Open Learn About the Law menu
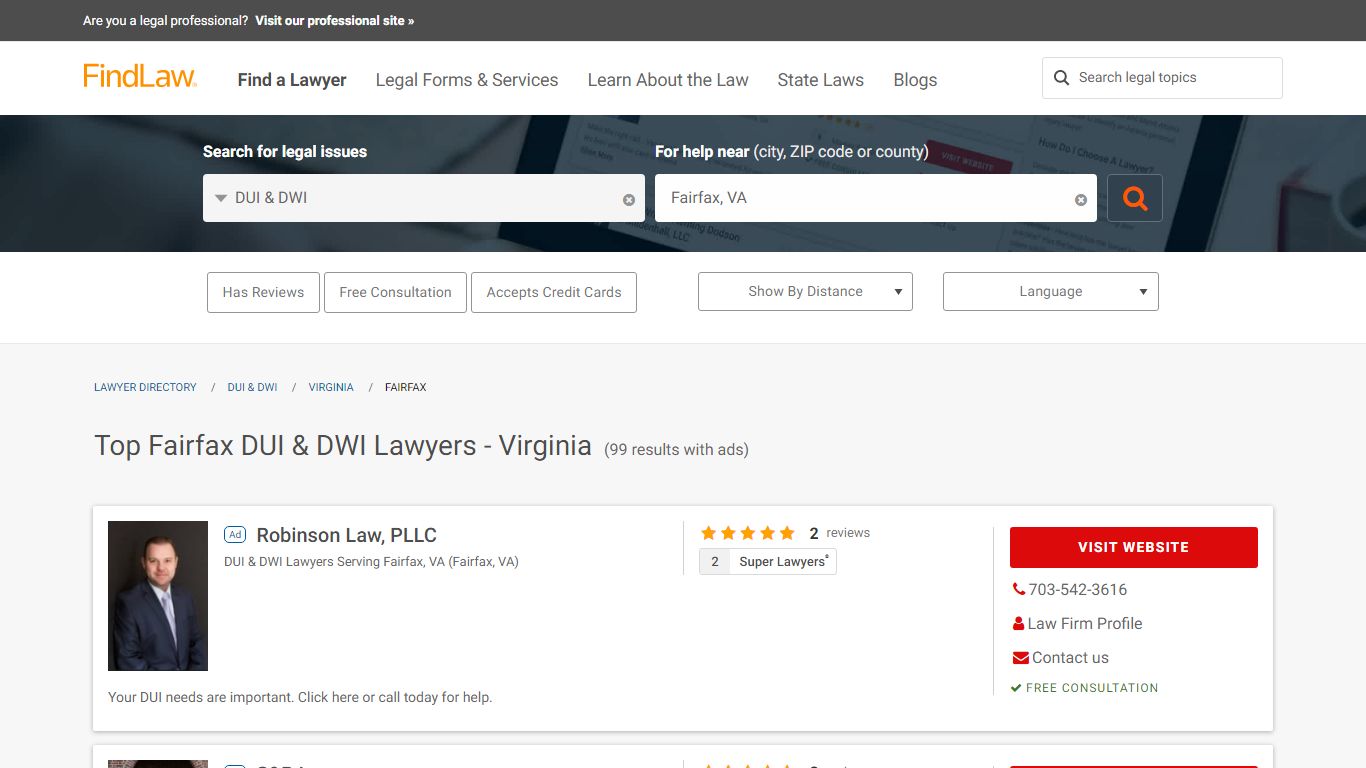1366x768 pixels. point(668,80)
